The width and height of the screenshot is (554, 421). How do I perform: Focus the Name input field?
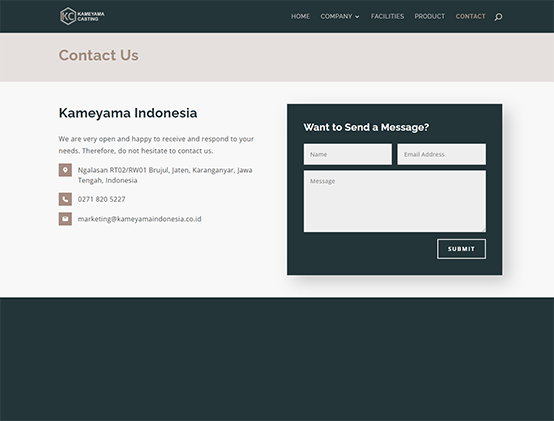348,154
